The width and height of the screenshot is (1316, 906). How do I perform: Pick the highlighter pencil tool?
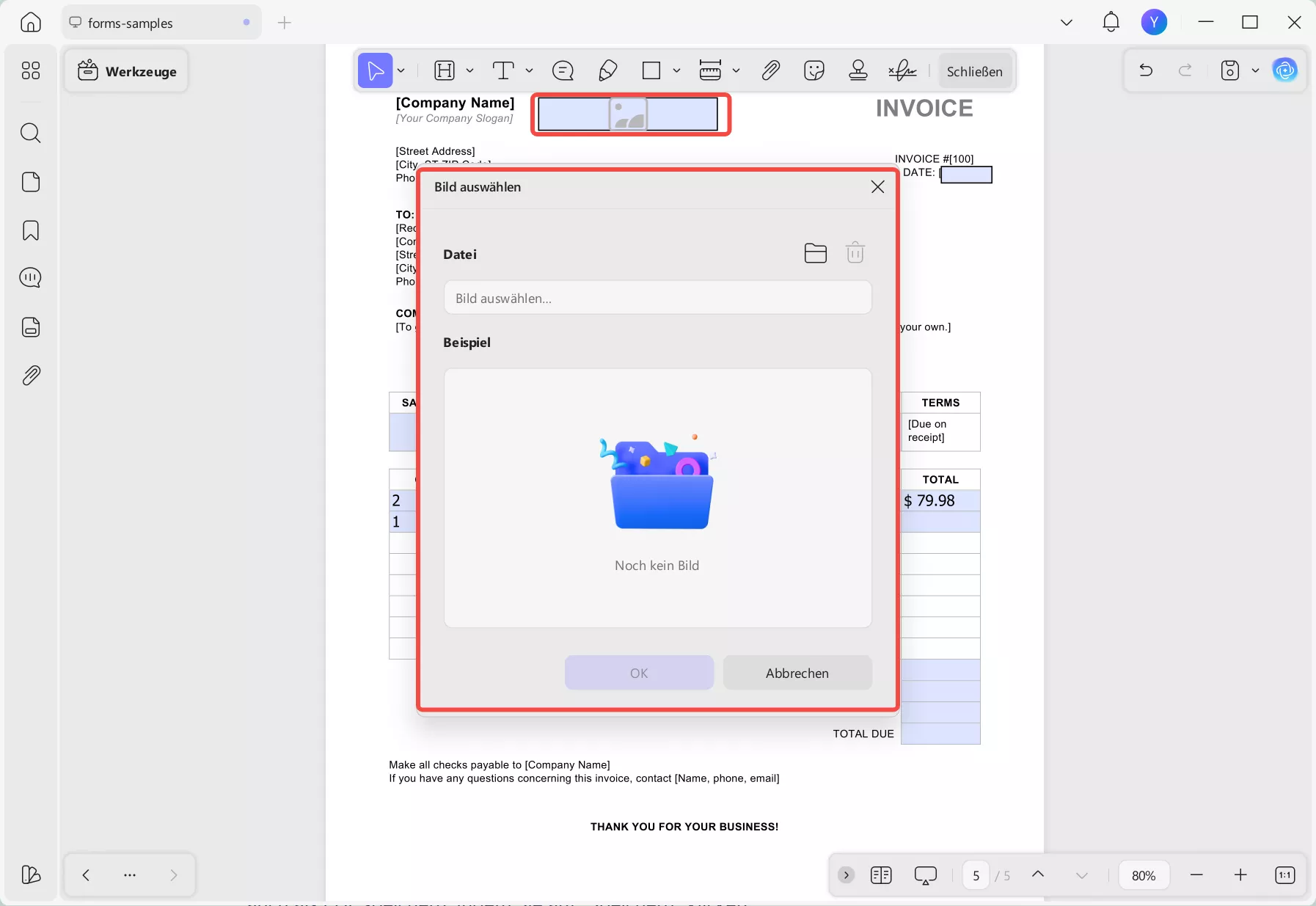point(607,70)
